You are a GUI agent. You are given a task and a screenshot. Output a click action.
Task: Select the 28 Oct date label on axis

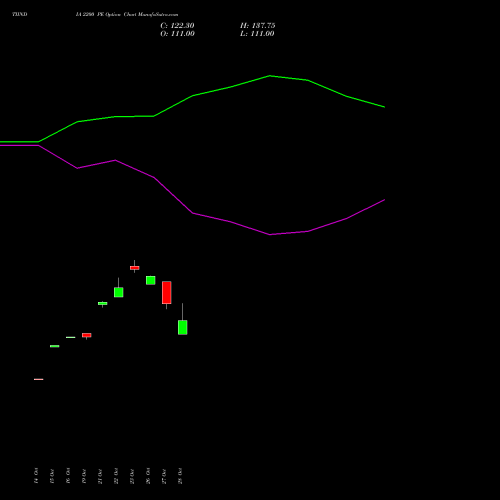tap(180, 476)
